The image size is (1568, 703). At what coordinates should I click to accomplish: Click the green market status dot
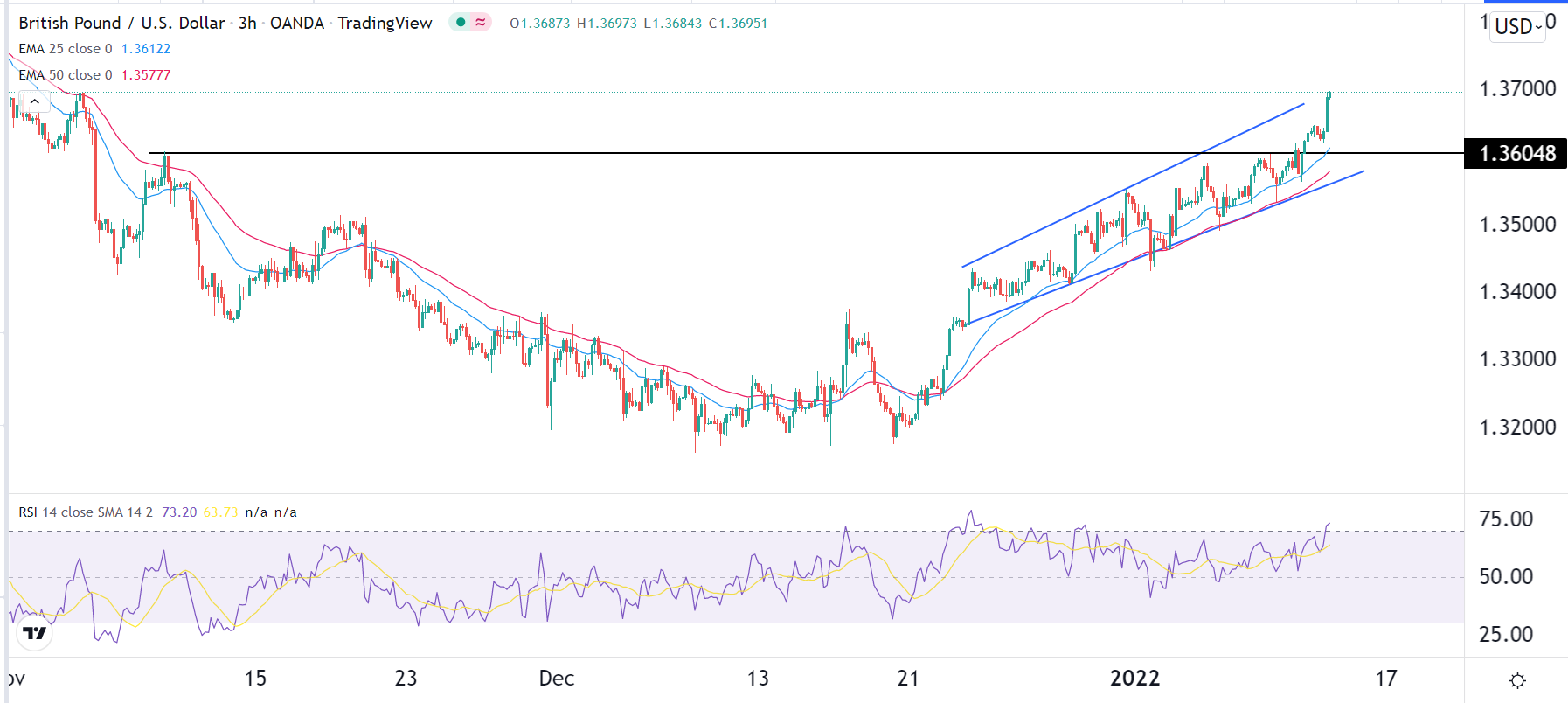[461, 23]
